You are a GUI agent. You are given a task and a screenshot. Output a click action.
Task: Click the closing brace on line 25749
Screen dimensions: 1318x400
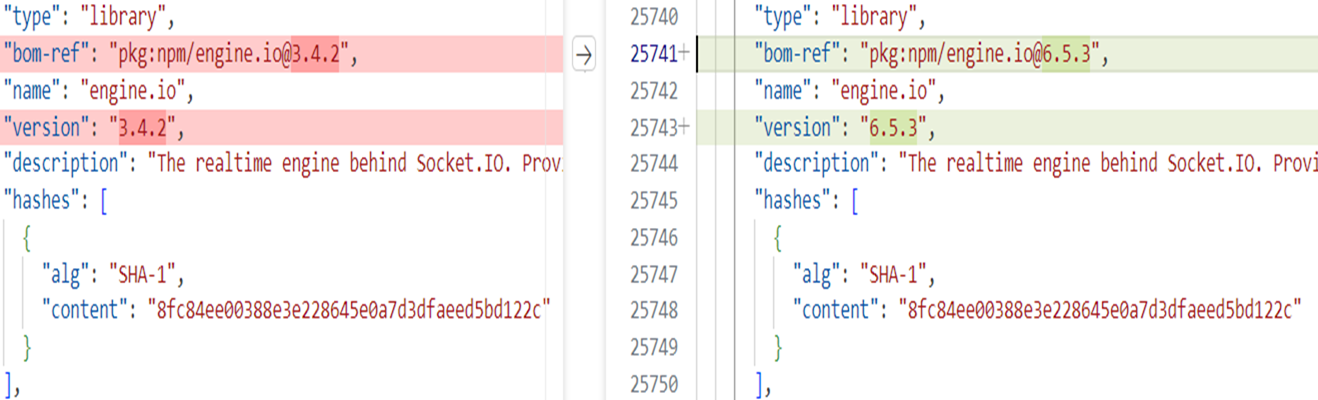tap(778, 347)
